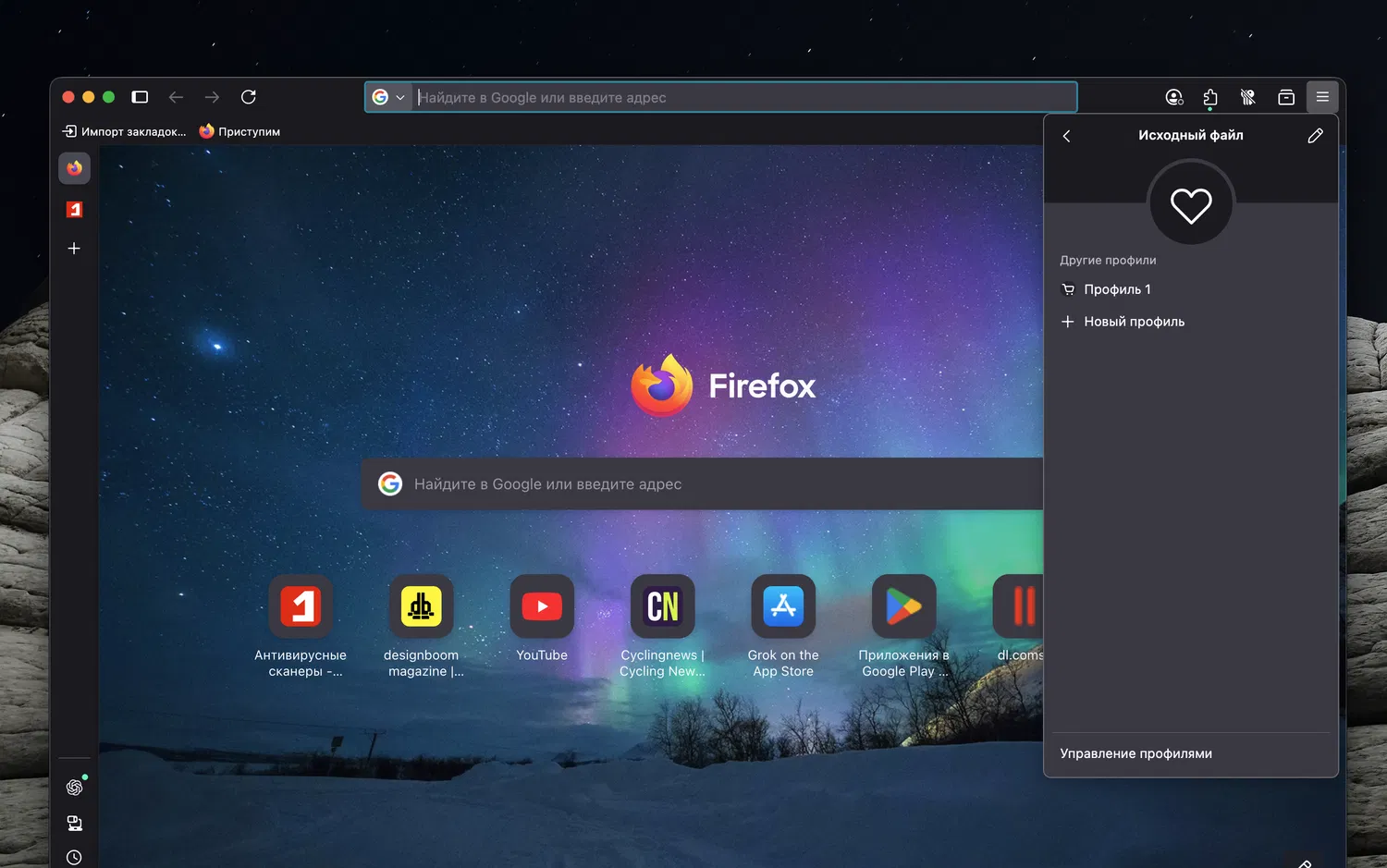This screenshot has height=868, width=1387.
Task: Click the new-tab page Google search box
Action: coord(703,483)
